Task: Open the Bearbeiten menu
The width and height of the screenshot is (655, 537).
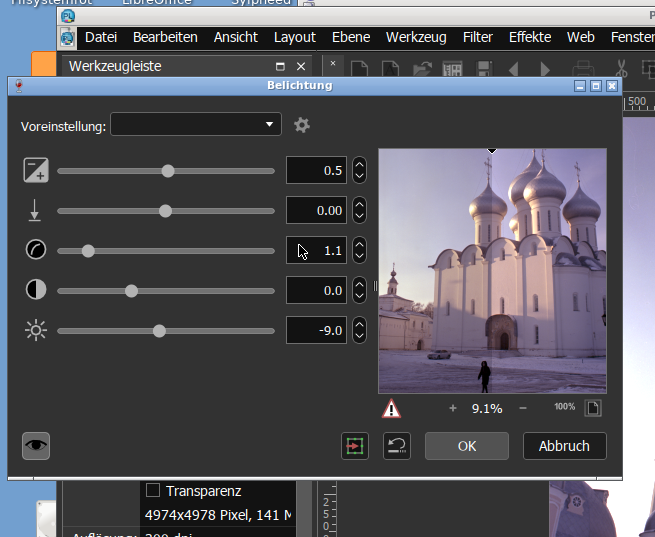Action: 165,37
